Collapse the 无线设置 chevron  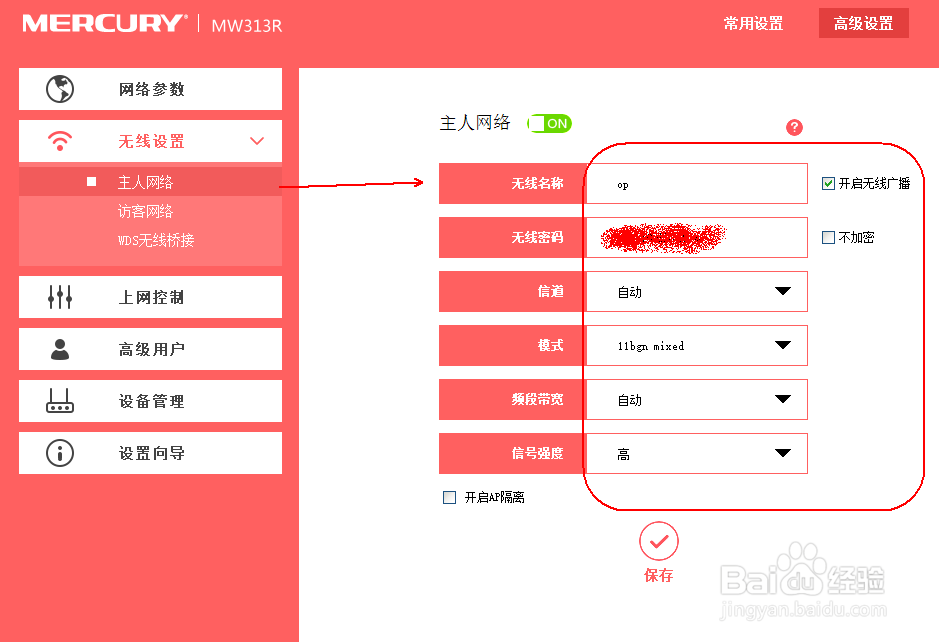(x=257, y=141)
